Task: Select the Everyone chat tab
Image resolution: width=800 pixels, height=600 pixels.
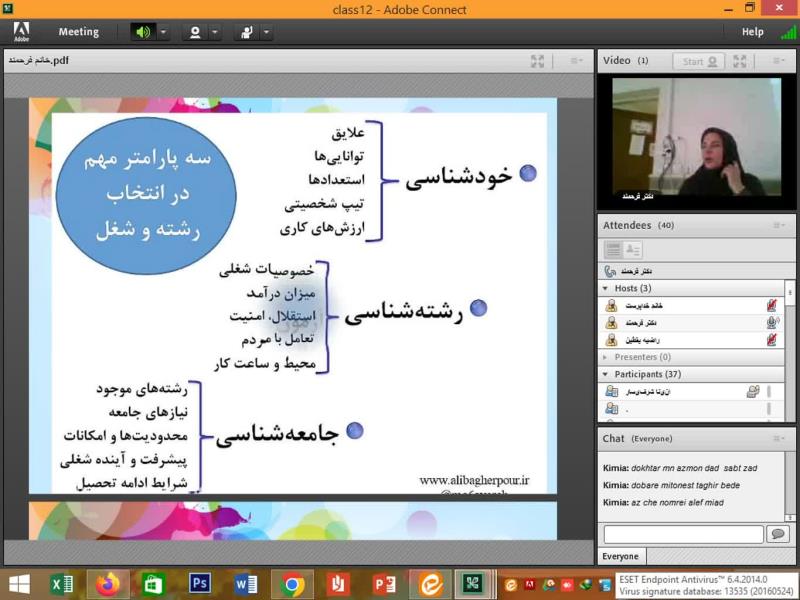Action: (620, 557)
